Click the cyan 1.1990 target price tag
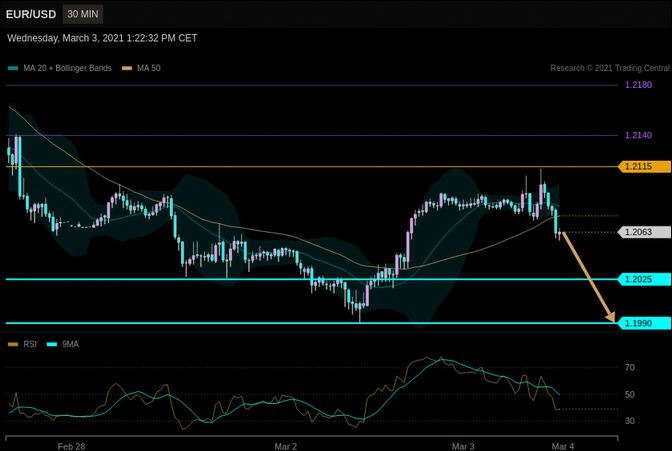The image size is (672, 451). (644, 323)
